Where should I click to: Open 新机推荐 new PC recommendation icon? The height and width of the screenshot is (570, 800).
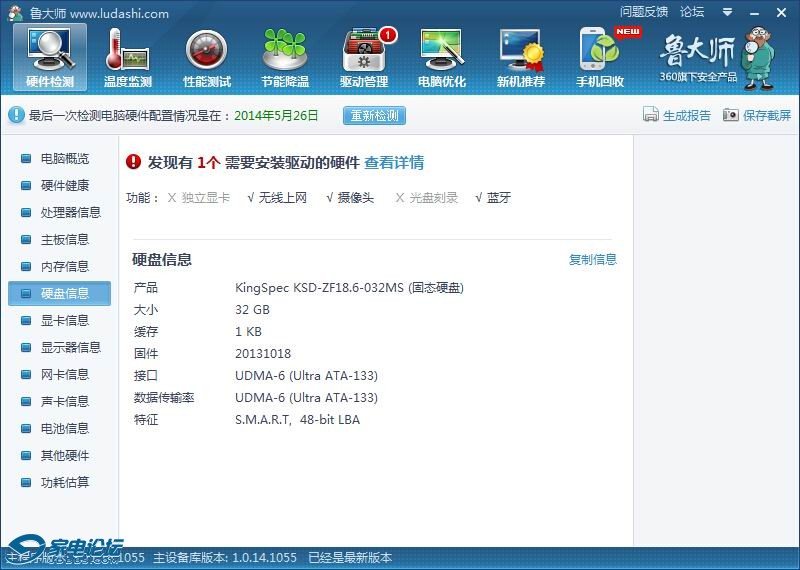pyautogui.click(x=521, y=57)
